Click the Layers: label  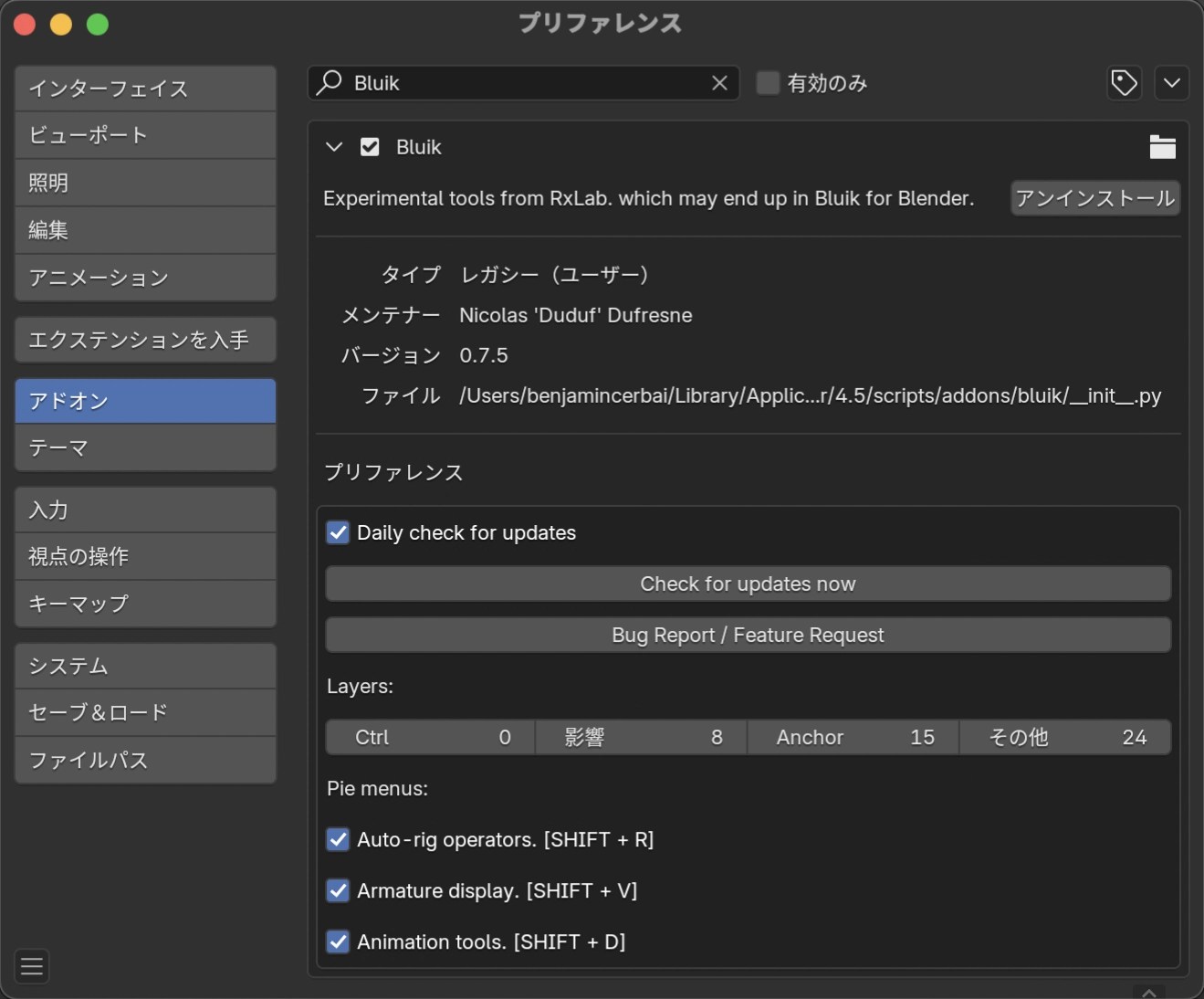pos(360,686)
